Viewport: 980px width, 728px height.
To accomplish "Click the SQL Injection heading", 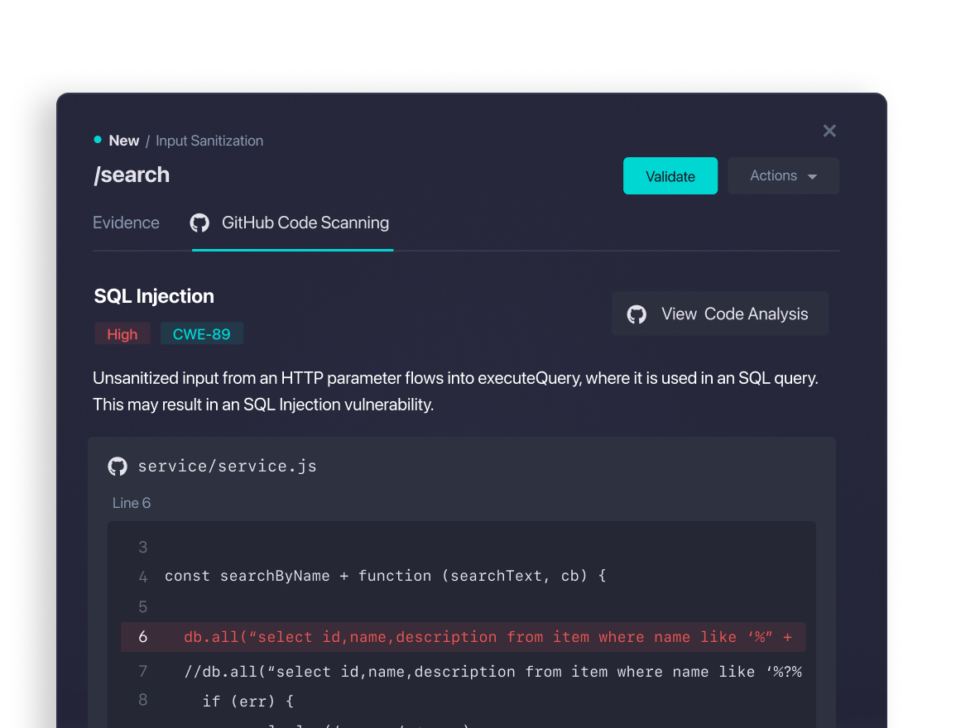I will [154, 296].
